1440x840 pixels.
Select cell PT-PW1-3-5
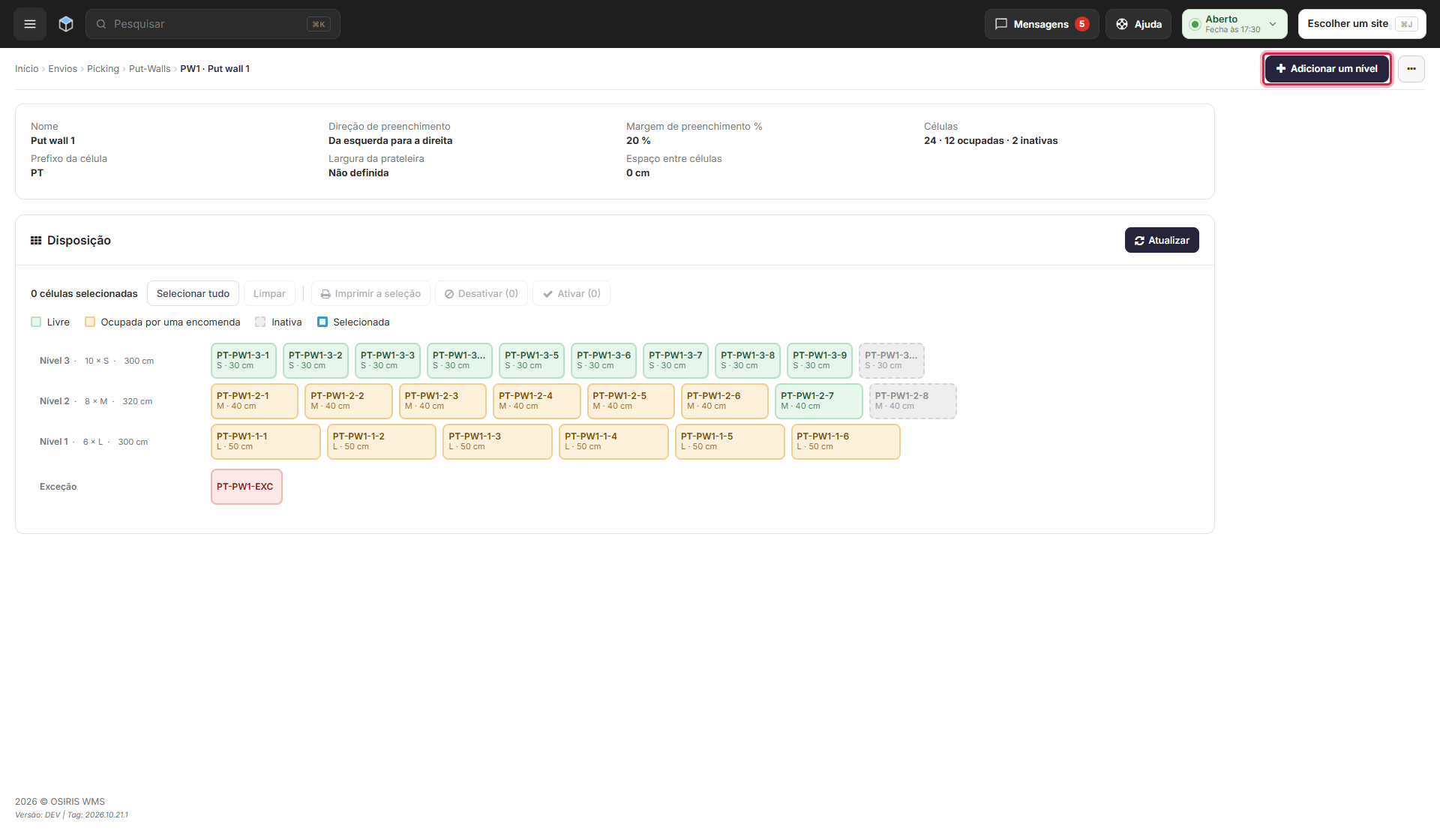click(x=532, y=361)
